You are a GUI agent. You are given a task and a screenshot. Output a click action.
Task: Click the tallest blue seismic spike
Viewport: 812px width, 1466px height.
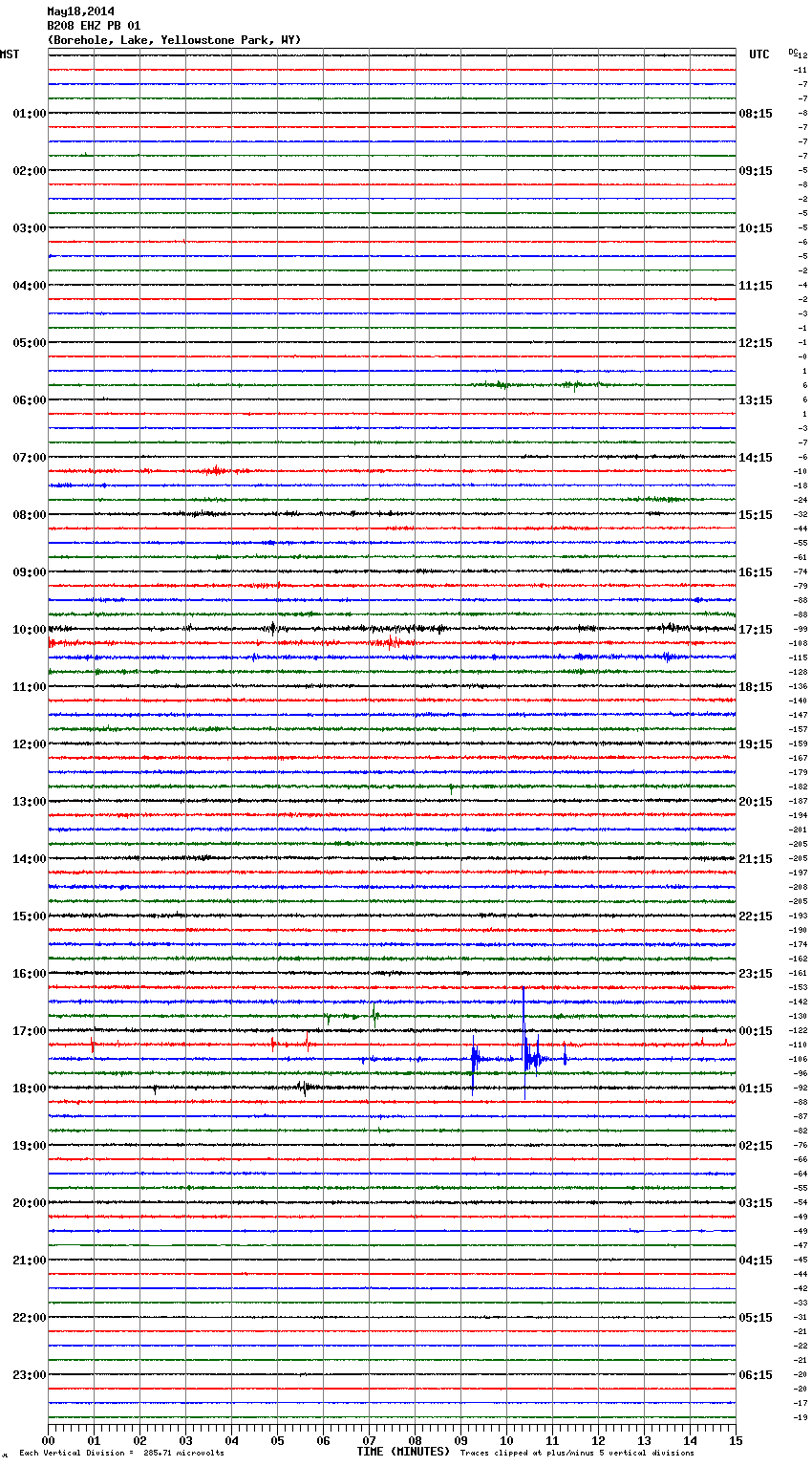point(524,1032)
